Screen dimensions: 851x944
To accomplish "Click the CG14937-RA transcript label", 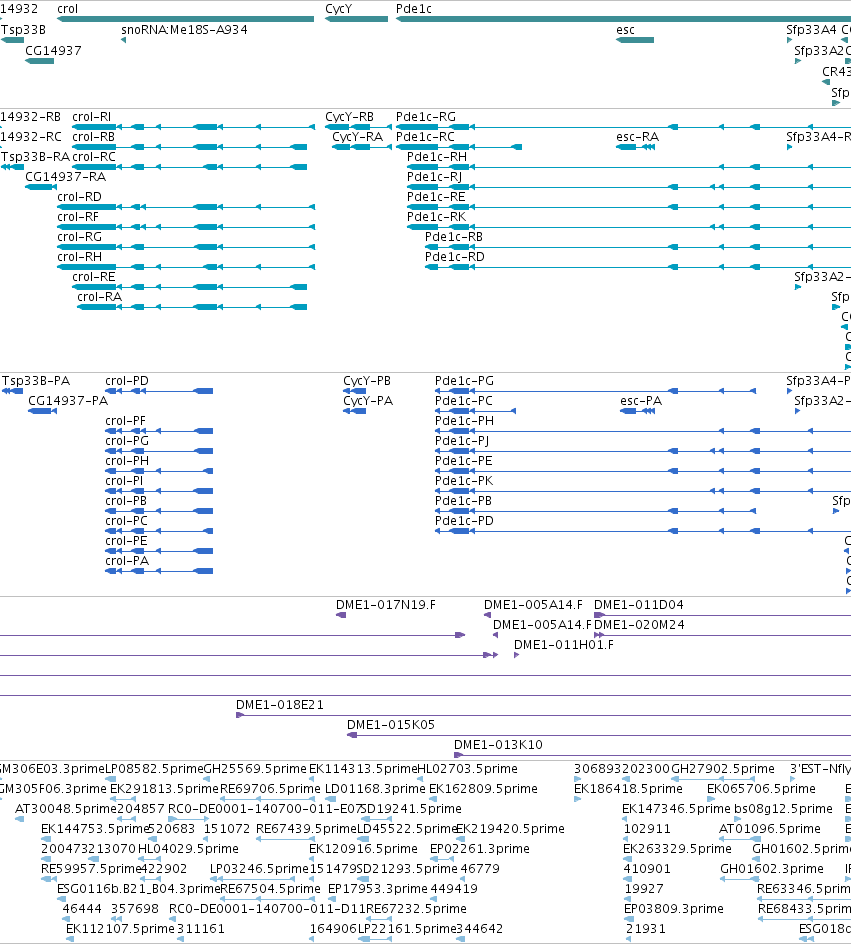I will coord(66,176).
